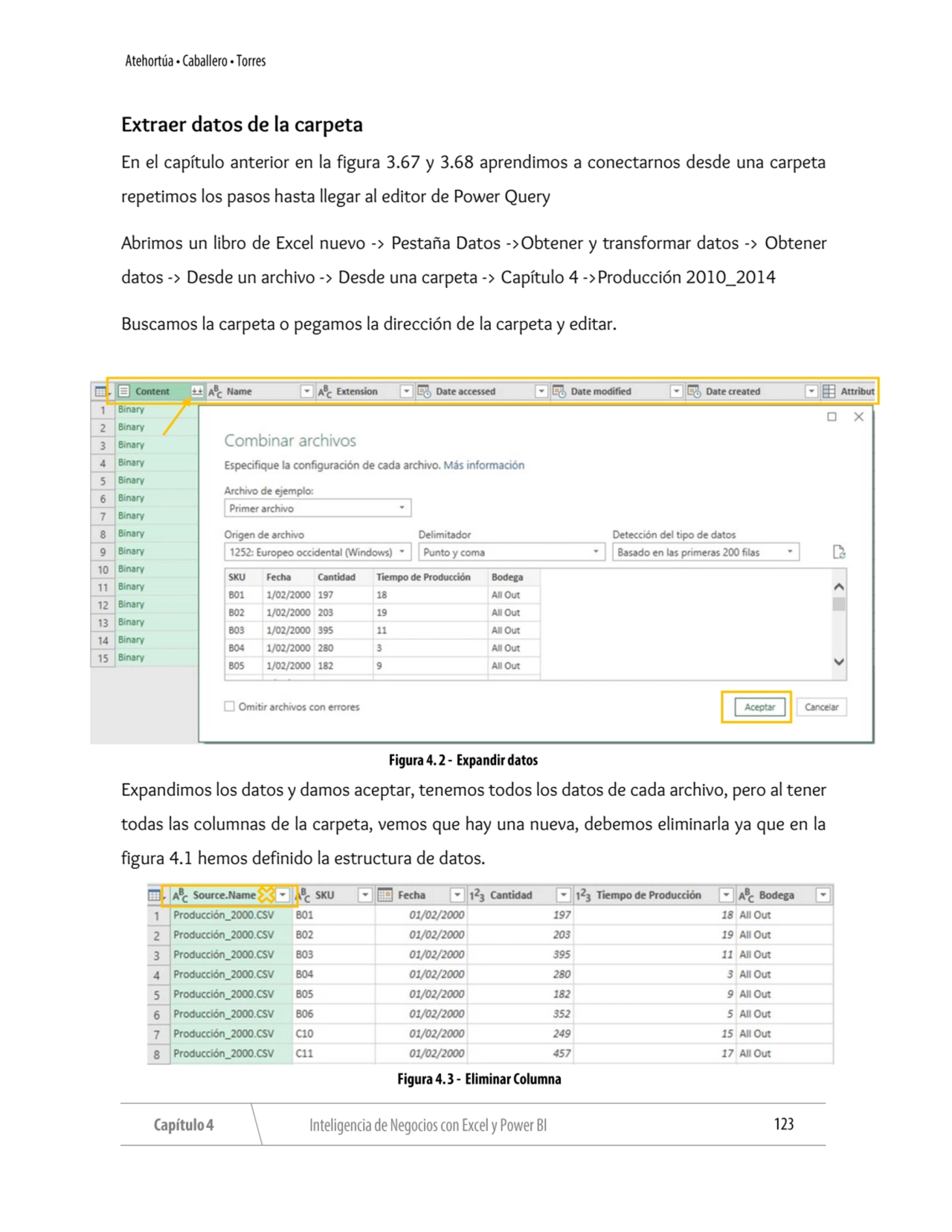The image size is (952, 1232).
Task: Close the Combinar archivos dialog
Action: pos(859,417)
